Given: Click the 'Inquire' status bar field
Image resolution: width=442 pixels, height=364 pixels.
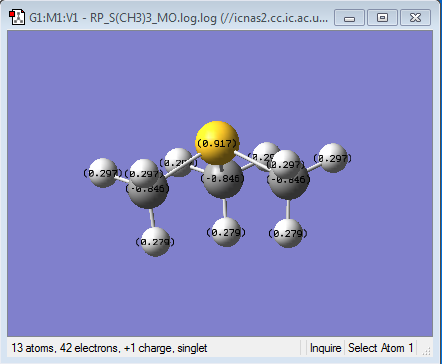Looking at the screenshot, I should (x=325, y=348).
